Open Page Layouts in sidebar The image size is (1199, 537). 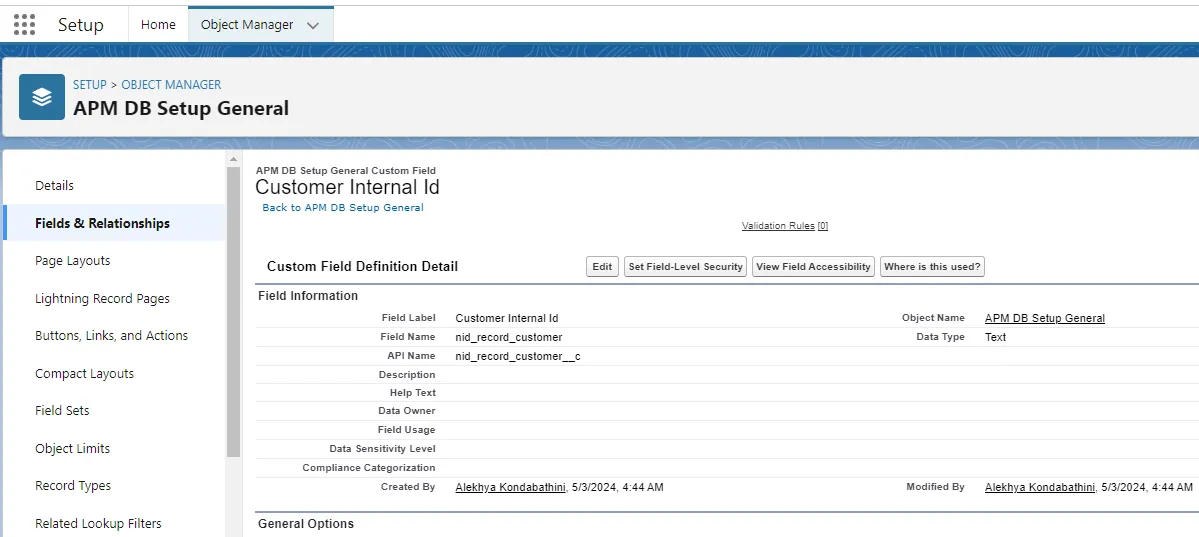click(x=73, y=261)
